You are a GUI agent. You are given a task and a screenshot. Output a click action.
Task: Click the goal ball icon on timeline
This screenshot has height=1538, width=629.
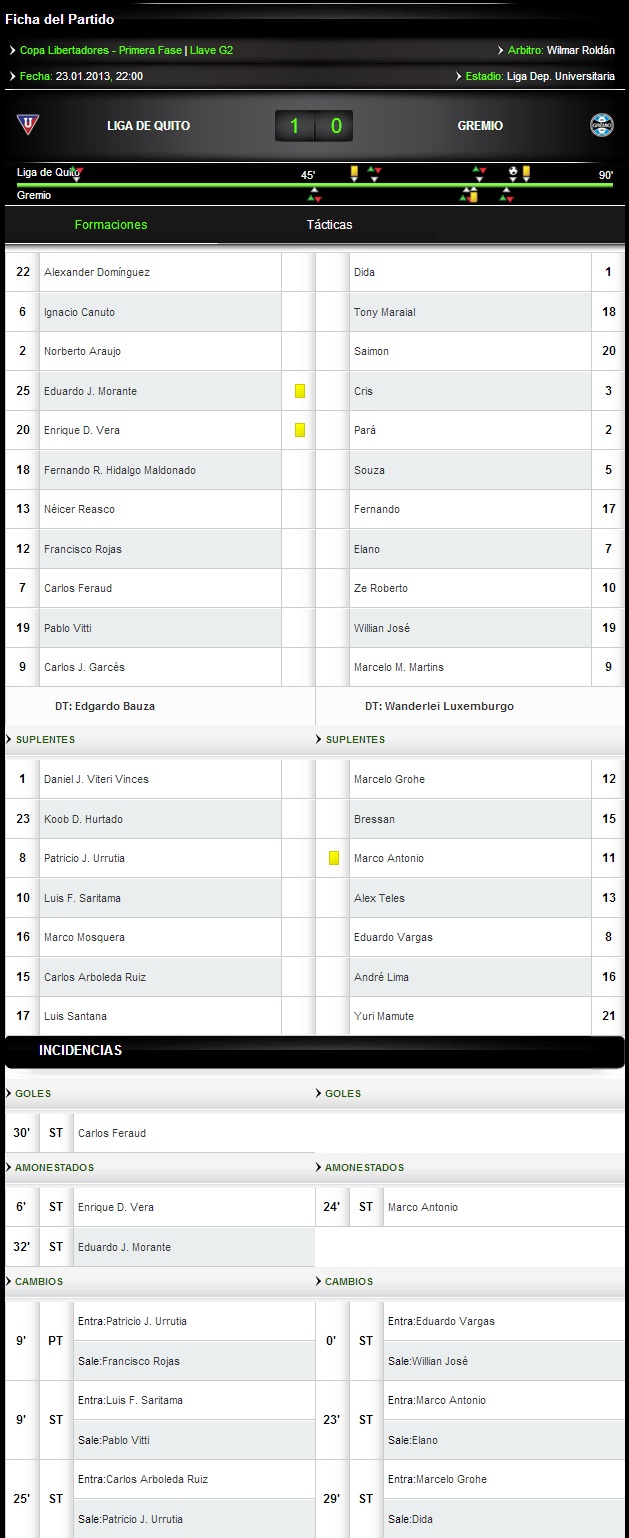click(513, 171)
